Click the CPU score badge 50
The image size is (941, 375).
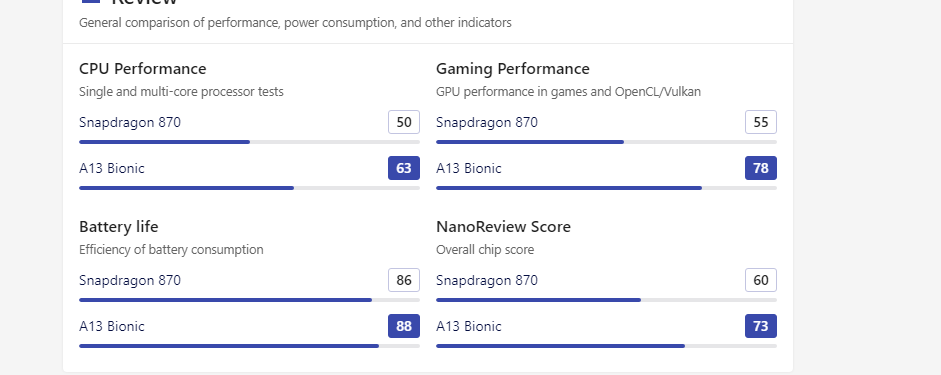pos(404,122)
